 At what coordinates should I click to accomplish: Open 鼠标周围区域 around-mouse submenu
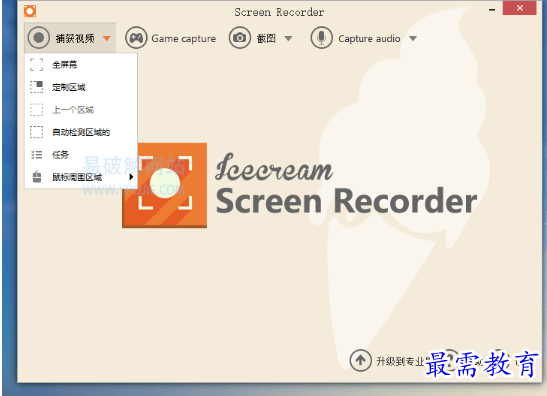coord(81,177)
